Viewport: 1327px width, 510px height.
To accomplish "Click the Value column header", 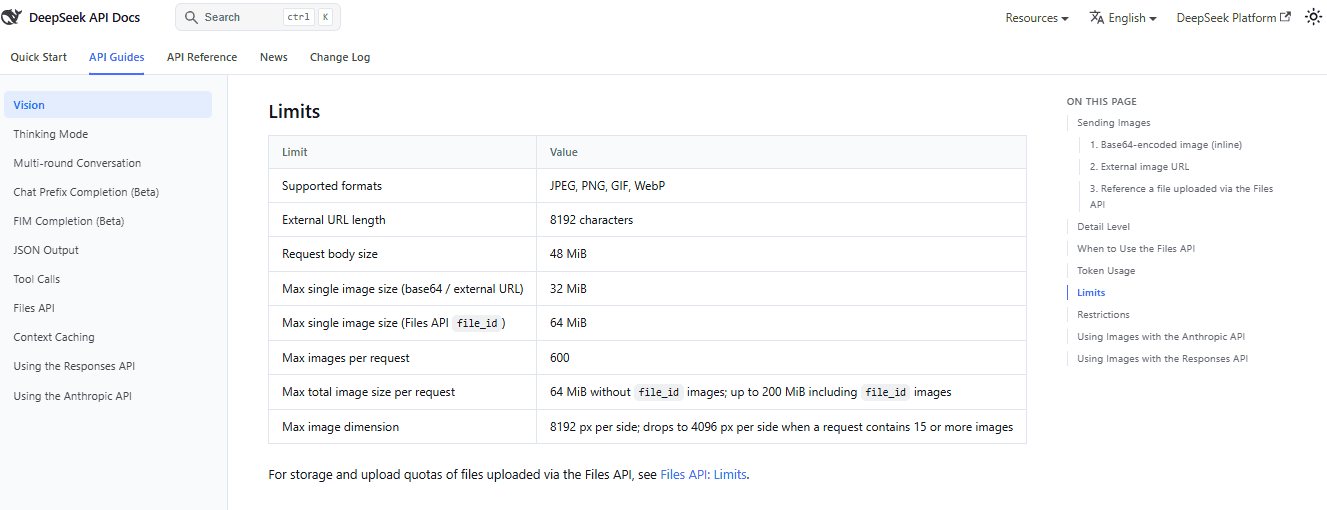I will pos(781,152).
